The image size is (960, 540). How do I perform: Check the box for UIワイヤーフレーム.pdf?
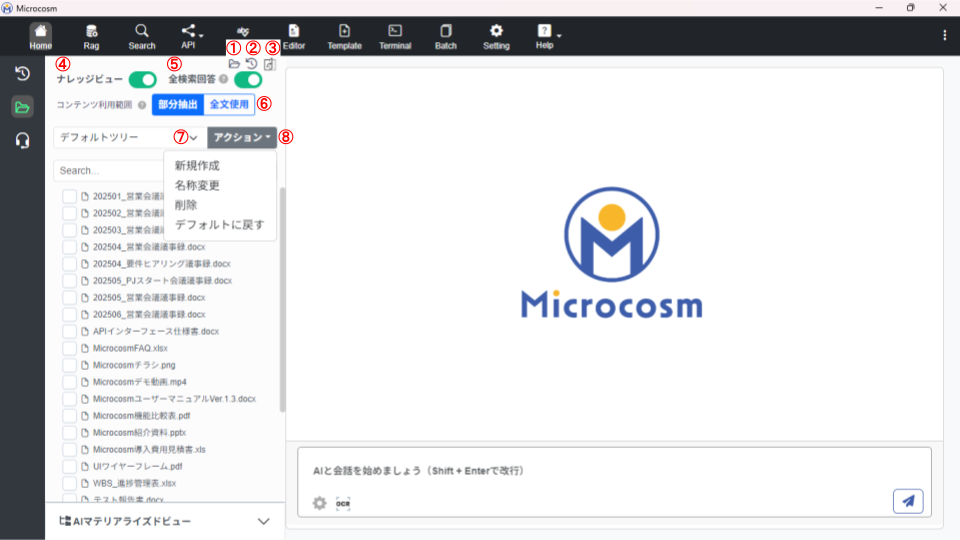coord(70,467)
